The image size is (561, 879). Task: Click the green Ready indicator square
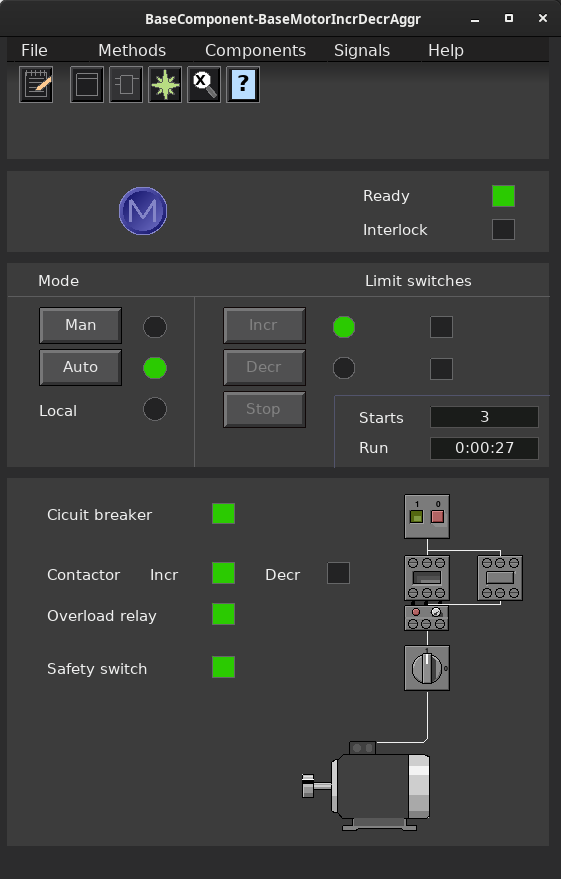pyautogui.click(x=503, y=196)
